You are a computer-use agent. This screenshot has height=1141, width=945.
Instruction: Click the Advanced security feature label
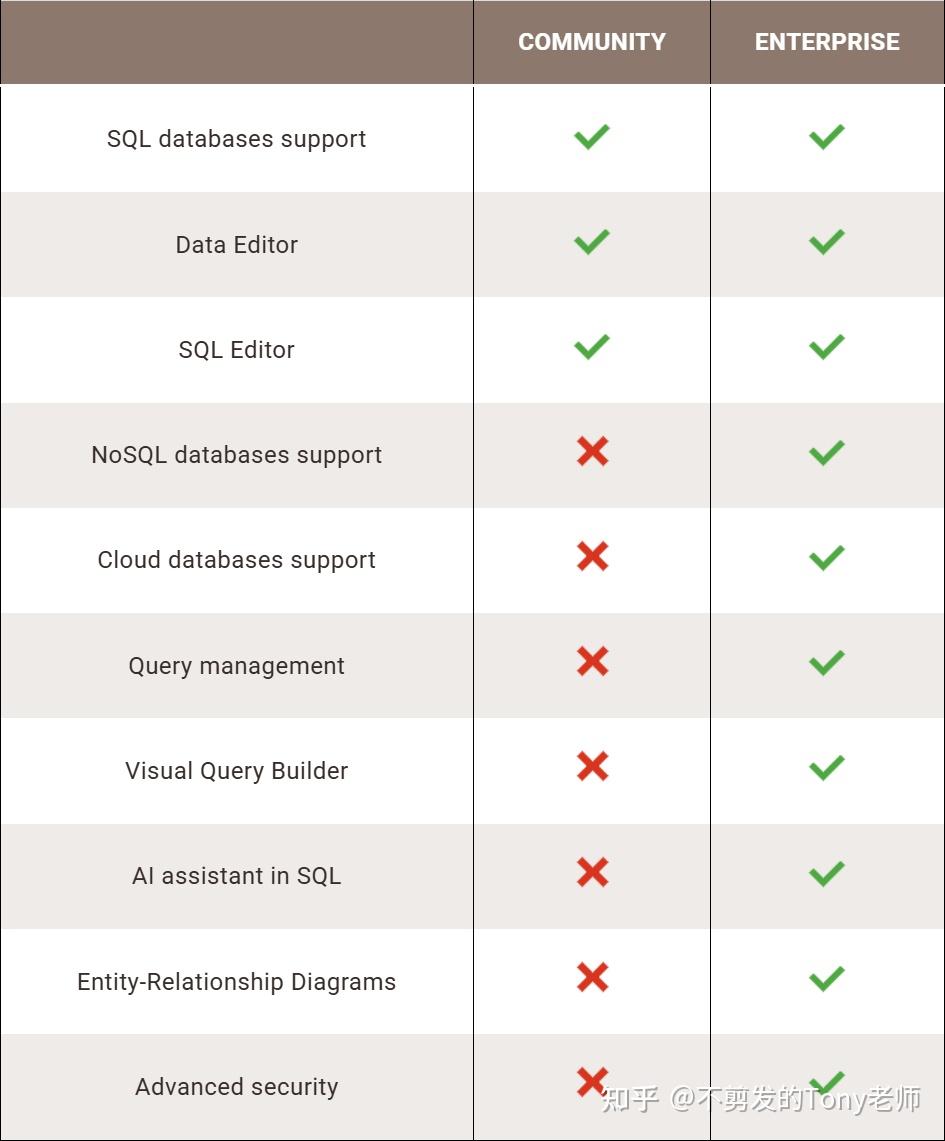pyautogui.click(x=237, y=1087)
